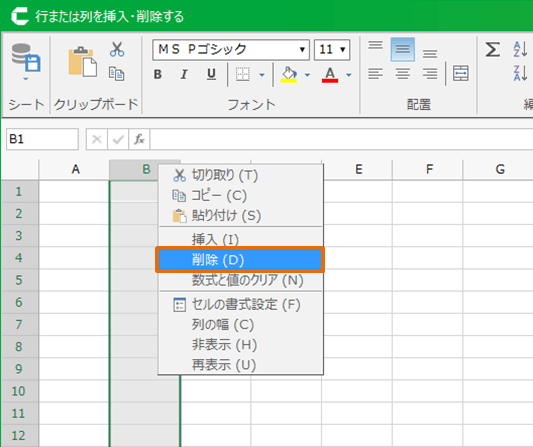
Task: Select column A header
Action: 74,169
